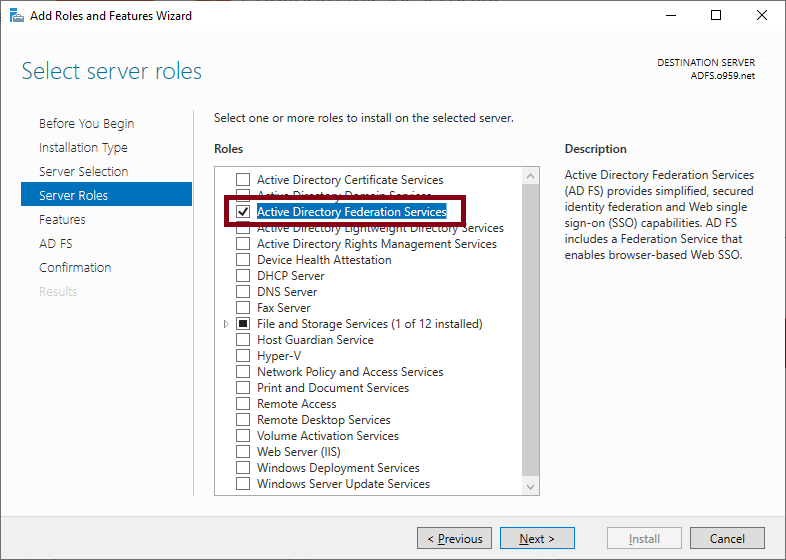Image resolution: width=786 pixels, height=560 pixels.
Task: Click the wizard icon in title bar
Action: pos(17,16)
